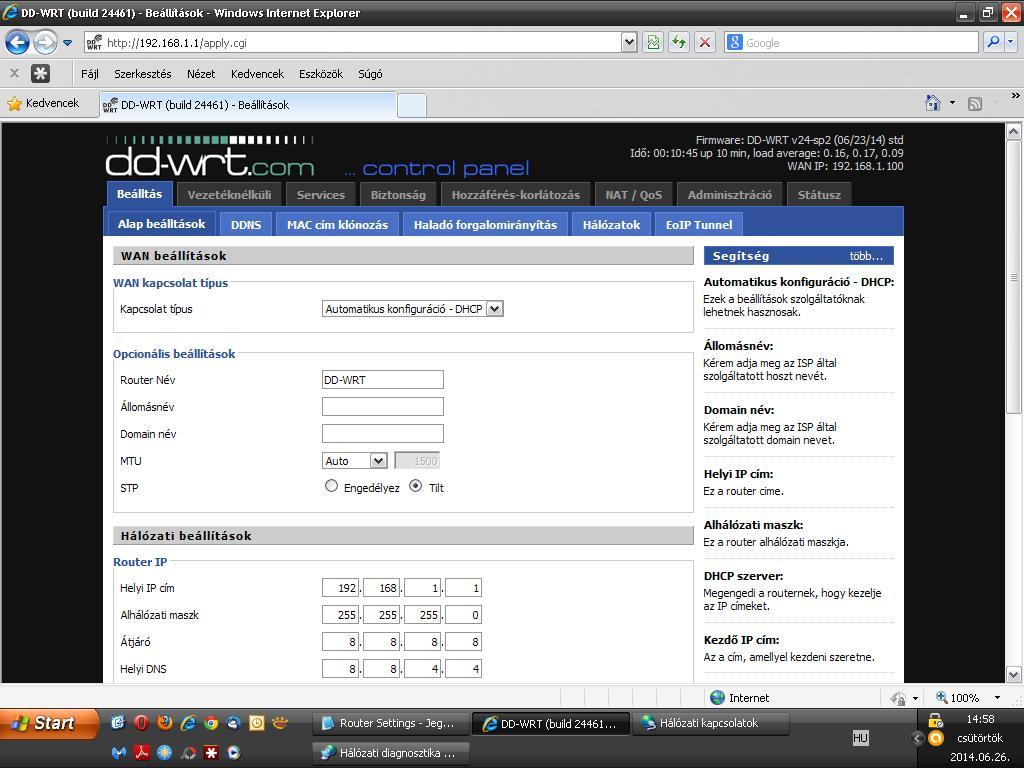Viewport: 1024px width, 768px height.
Task: Open the Hálózatok sub-tab
Action: pos(611,225)
